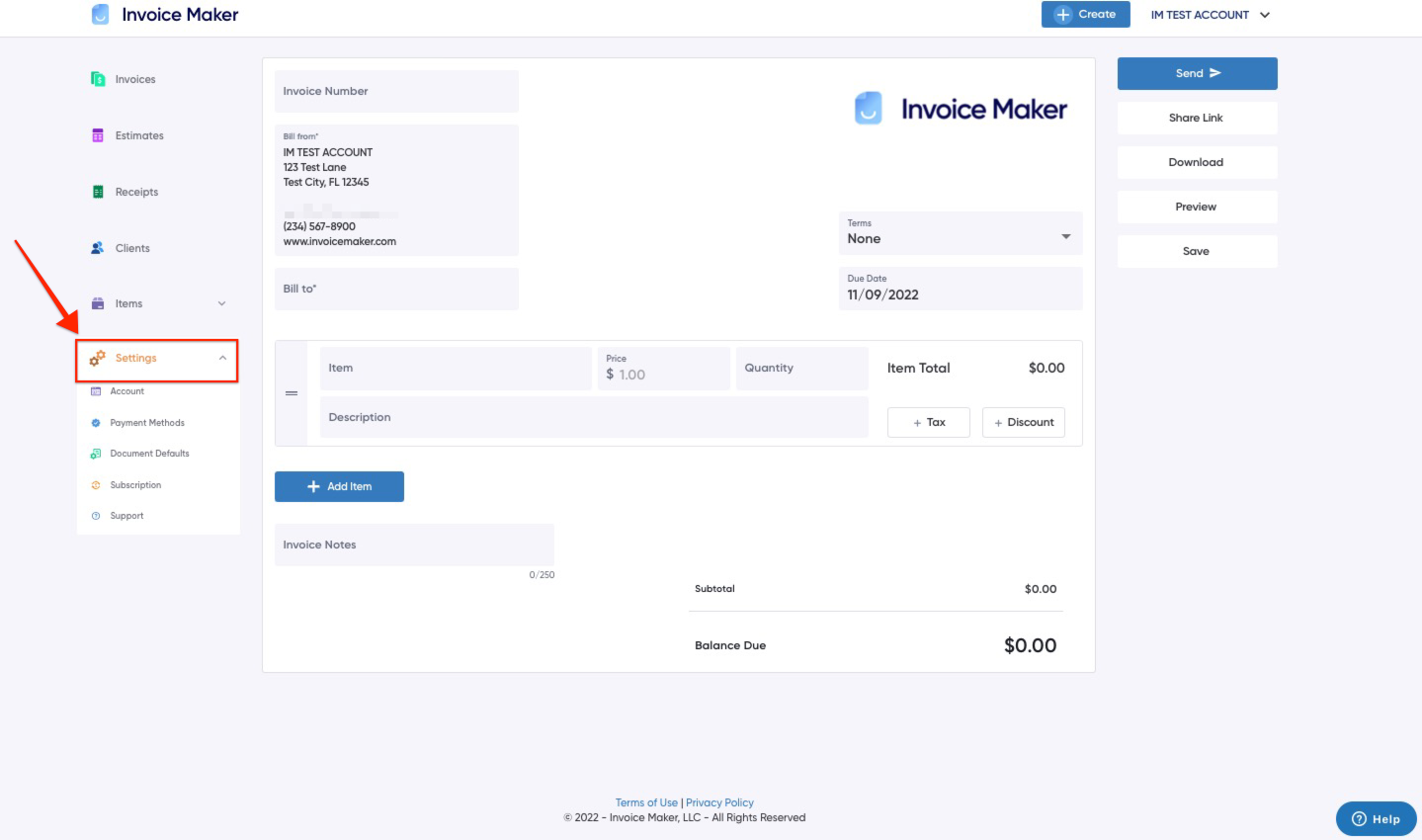This screenshot has width=1422, height=840.
Task: Click the Support submenu icon
Action: 96,516
